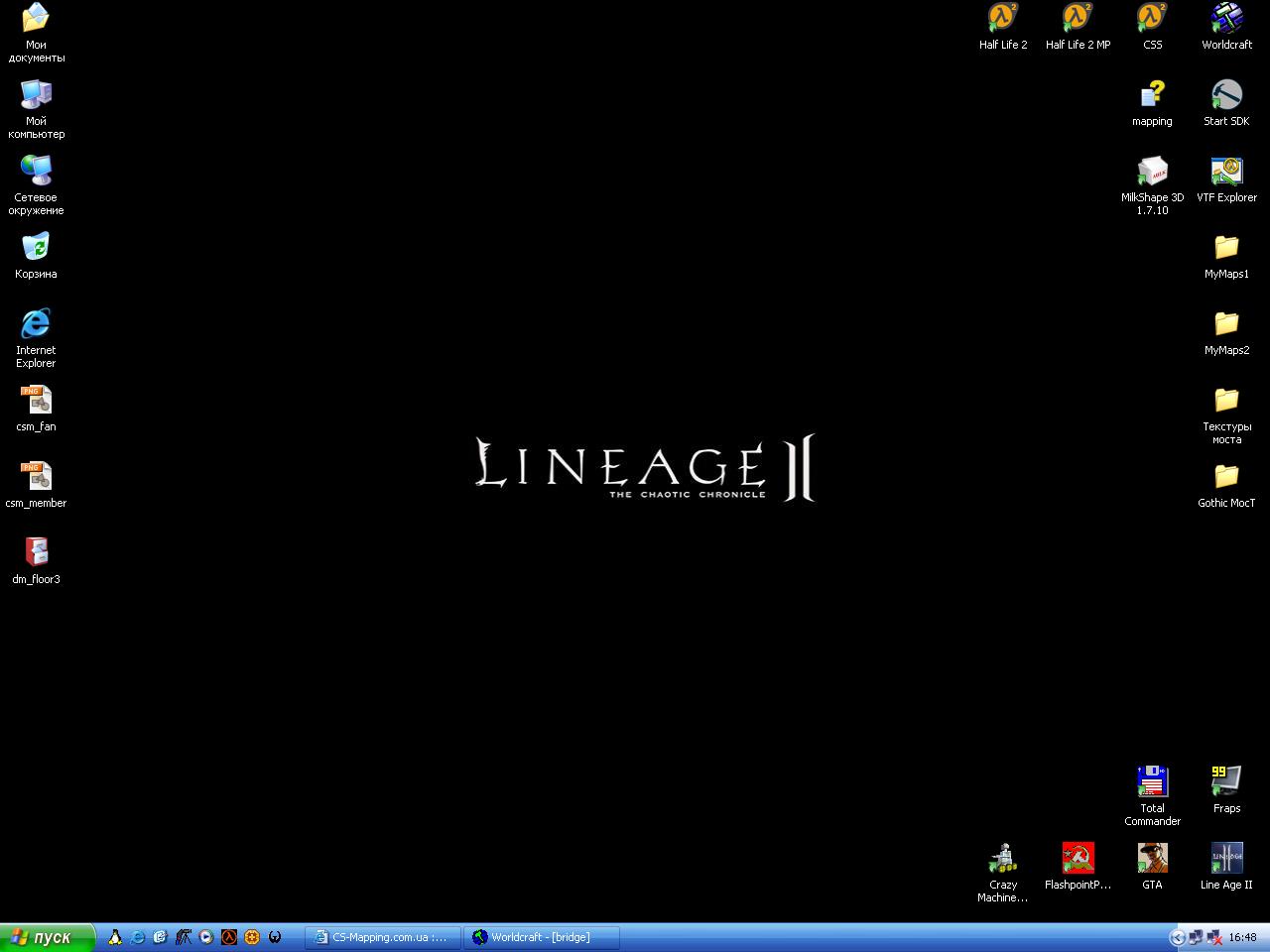Expand hidden system tray icons arrow
Image resolution: width=1270 pixels, height=952 pixels.
1178,937
